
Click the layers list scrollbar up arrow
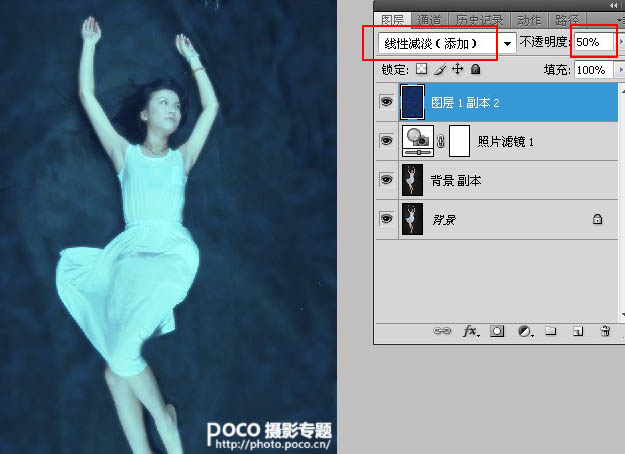[622, 91]
